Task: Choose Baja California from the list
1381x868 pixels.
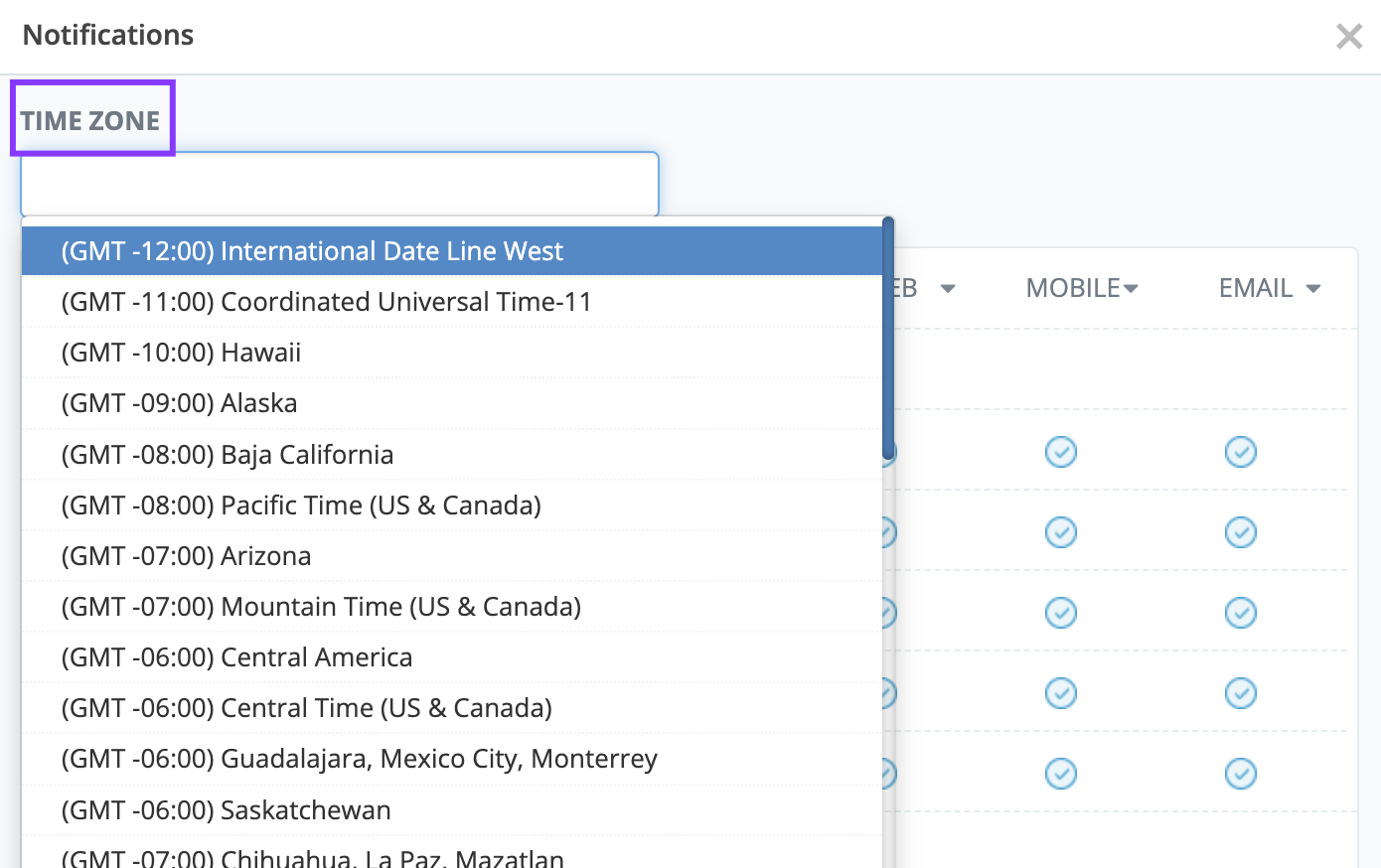Action: coord(227,455)
